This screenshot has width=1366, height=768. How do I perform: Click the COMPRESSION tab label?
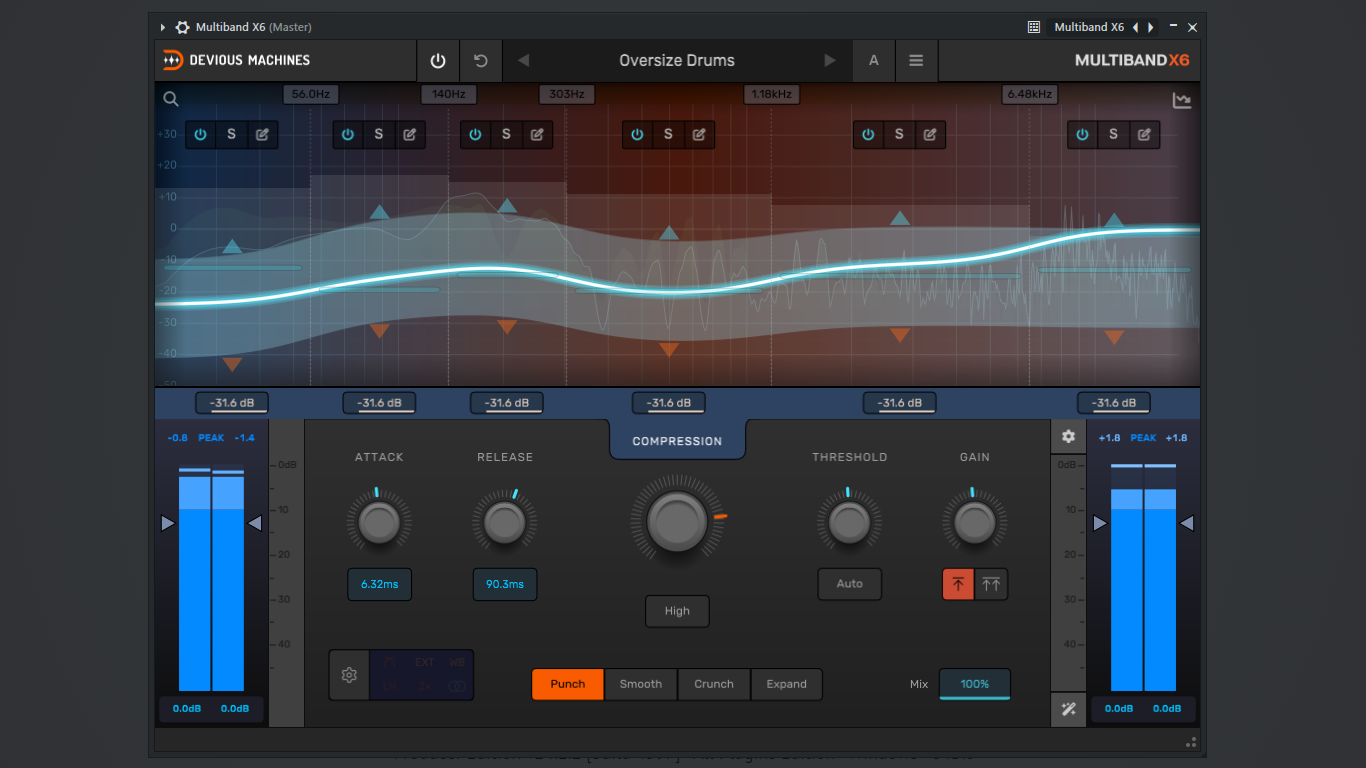coord(677,441)
